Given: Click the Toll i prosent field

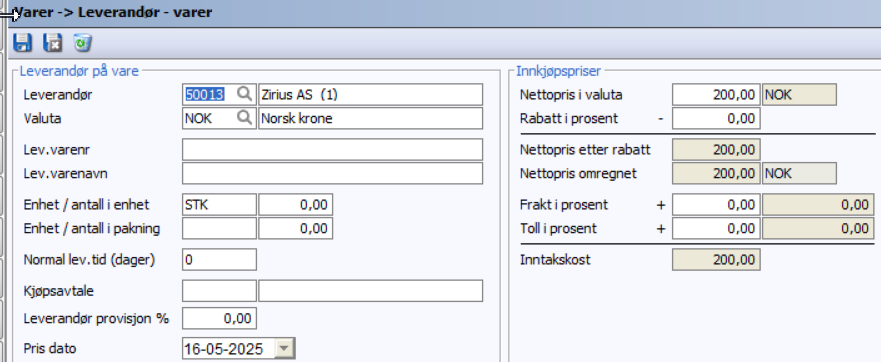Looking at the screenshot, I should [x=716, y=229].
